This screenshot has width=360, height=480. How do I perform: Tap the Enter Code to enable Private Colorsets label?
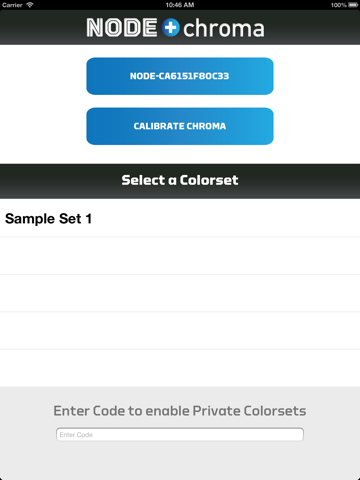pos(180,411)
